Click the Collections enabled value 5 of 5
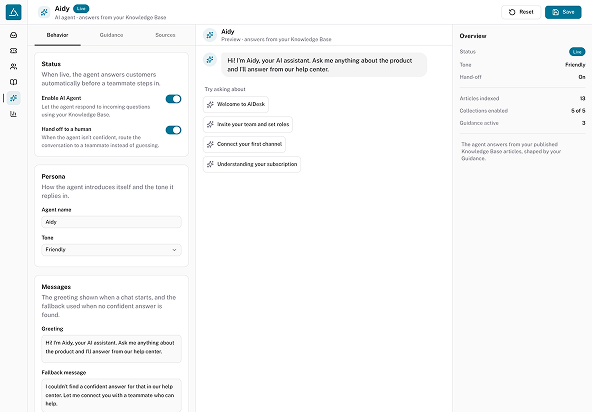Image resolution: width=592 pixels, height=412 pixels. click(578, 111)
